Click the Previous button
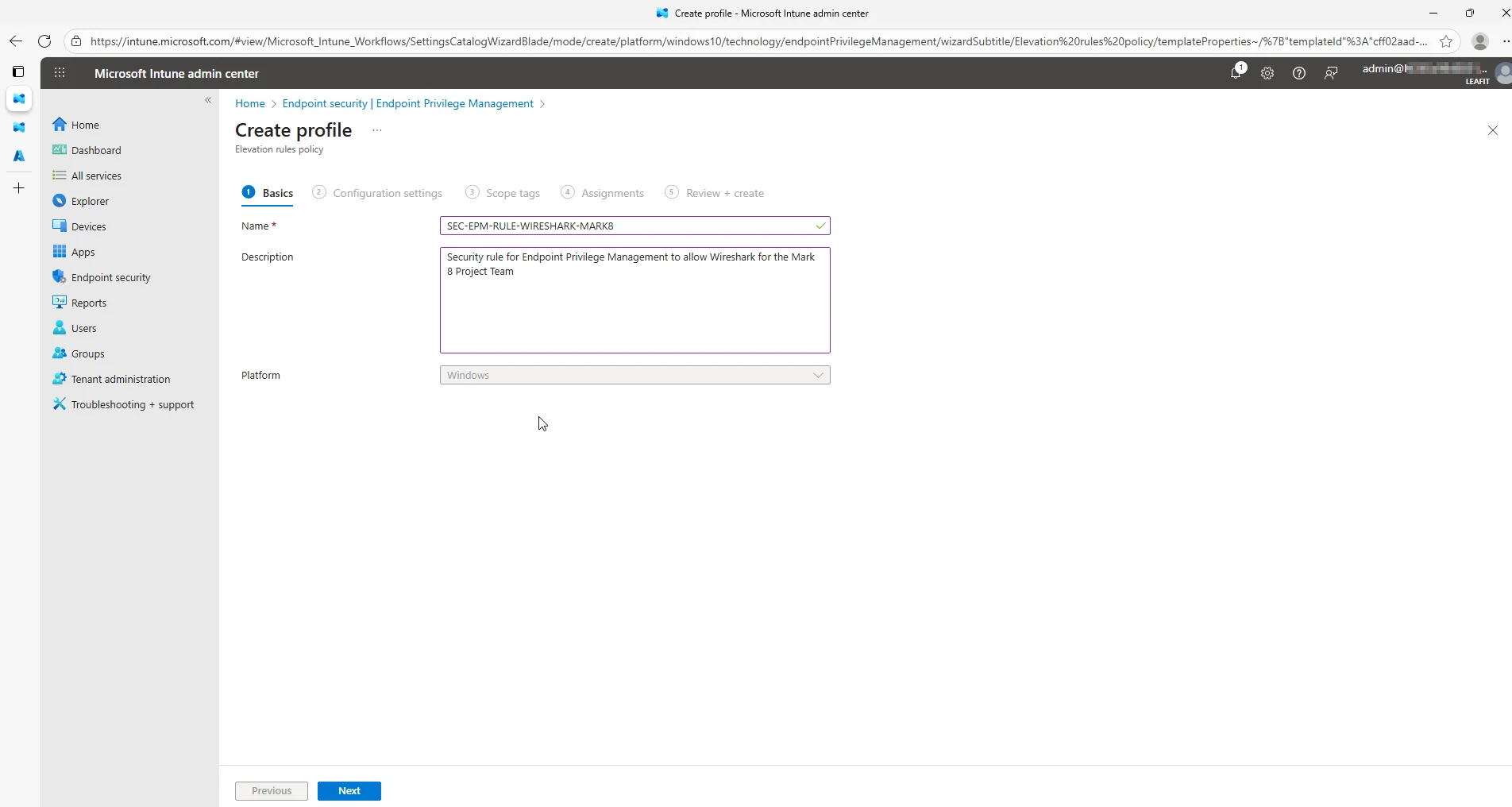The width and height of the screenshot is (1512, 807). [272, 791]
